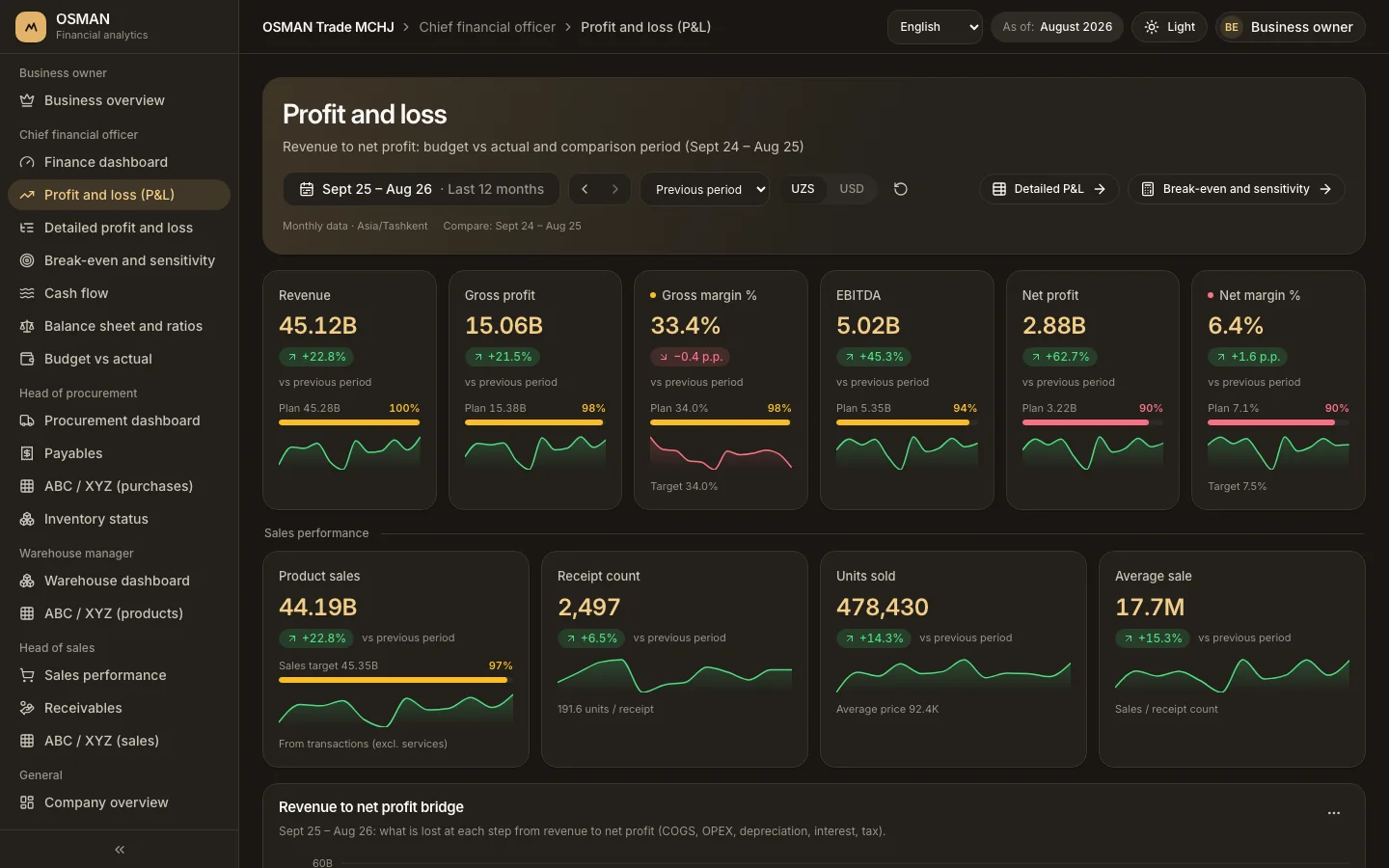Click the reset period refresh icon

(901, 189)
